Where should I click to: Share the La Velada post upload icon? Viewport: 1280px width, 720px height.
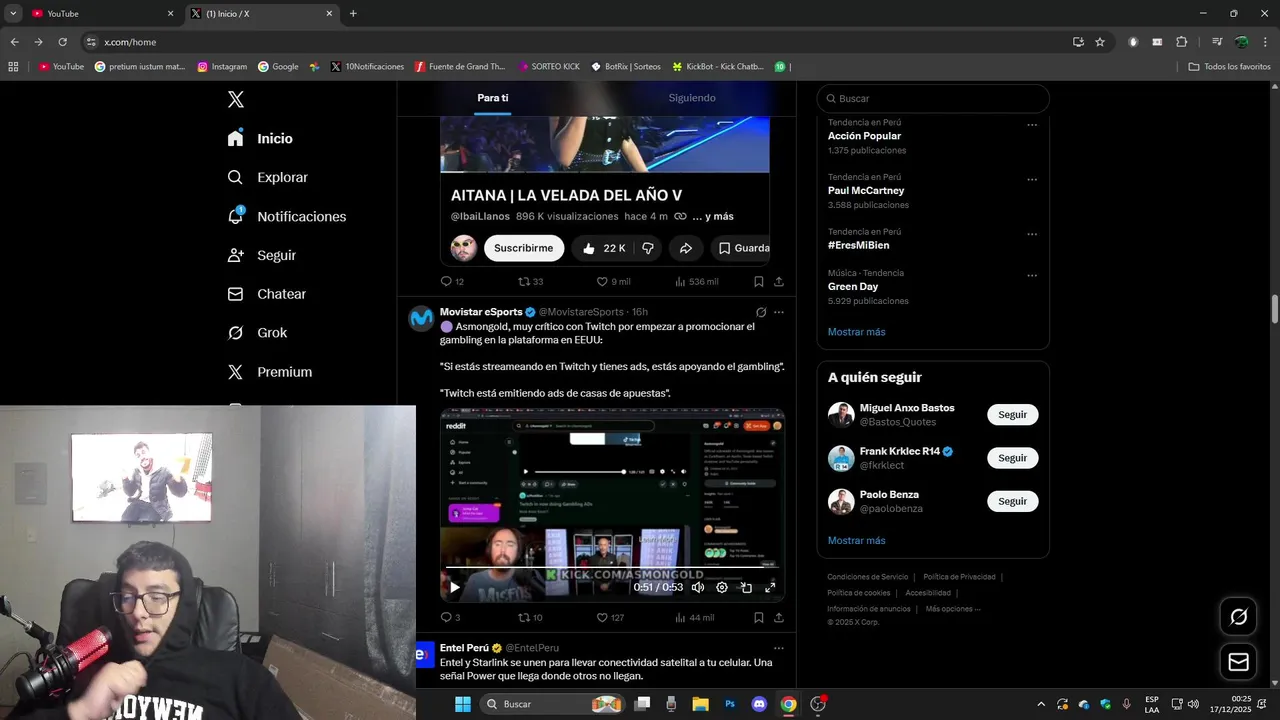pyautogui.click(x=779, y=282)
